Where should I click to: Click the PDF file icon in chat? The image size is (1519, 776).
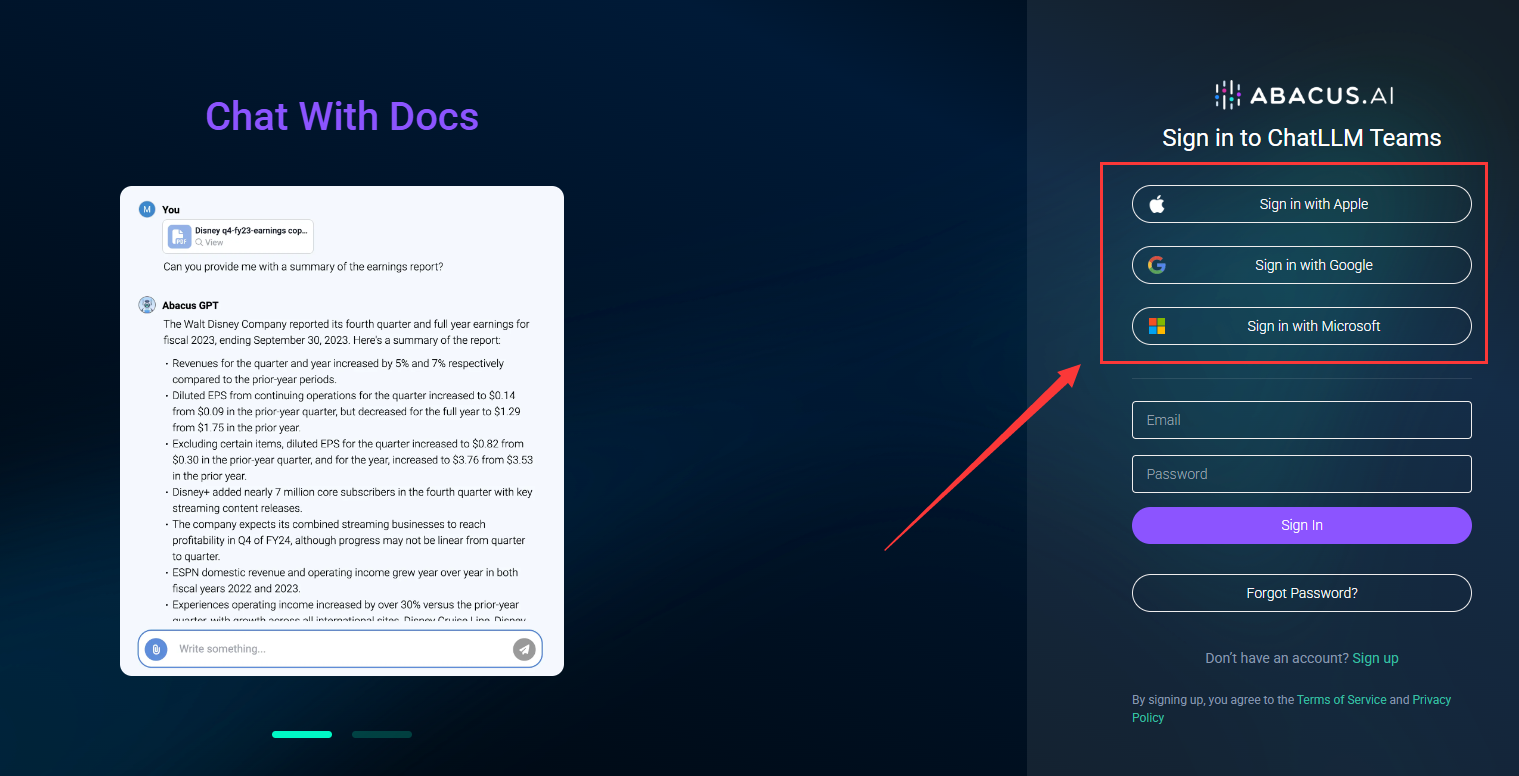click(x=179, y=236)
